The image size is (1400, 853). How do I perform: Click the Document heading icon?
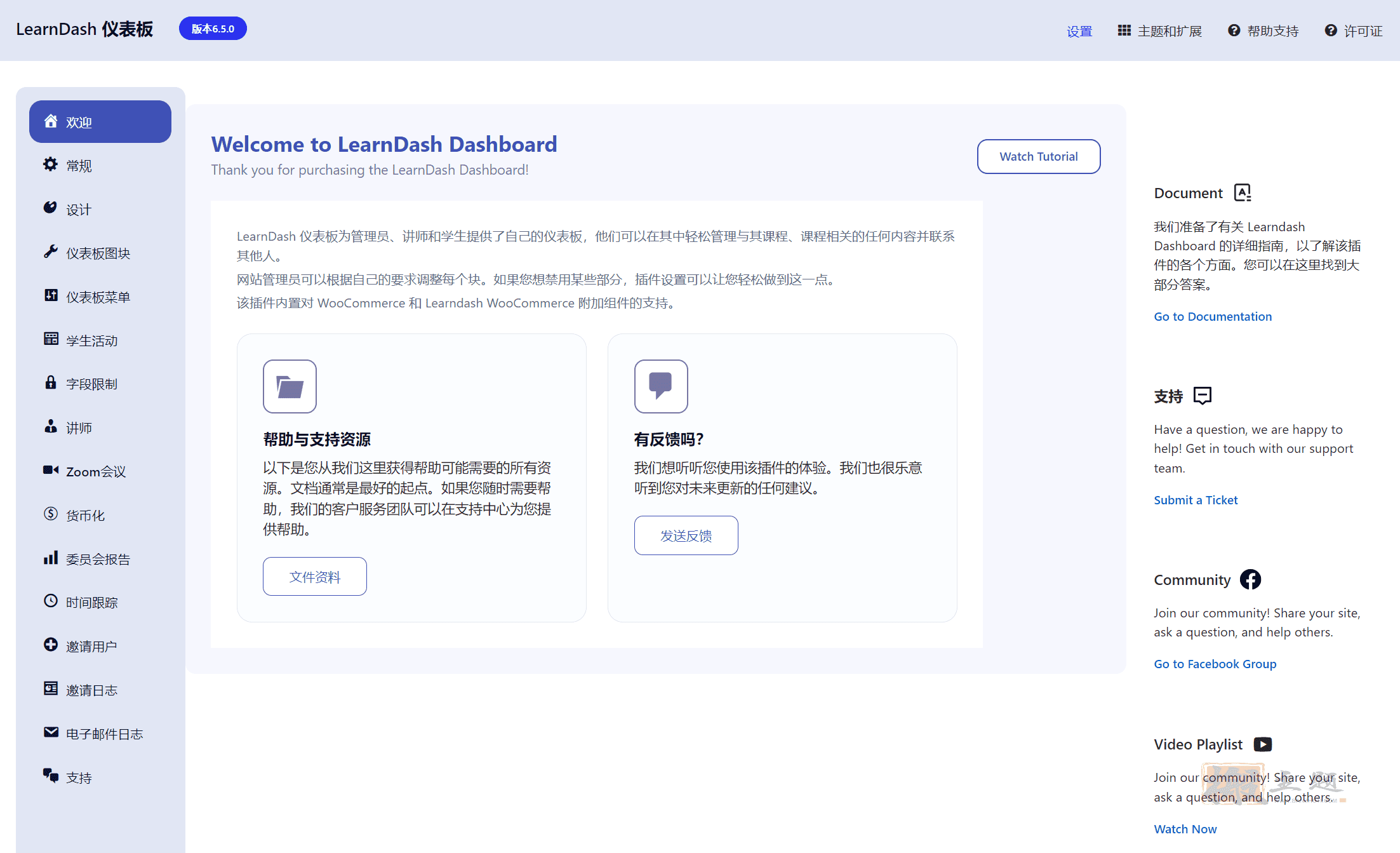click(1243, 192)
